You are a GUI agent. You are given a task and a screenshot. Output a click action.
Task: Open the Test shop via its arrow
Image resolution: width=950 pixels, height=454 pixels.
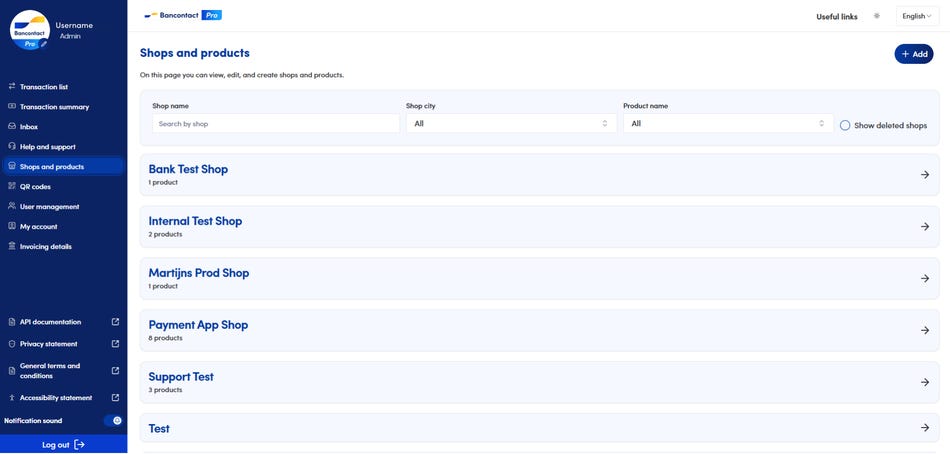click(x=925, y=428)
